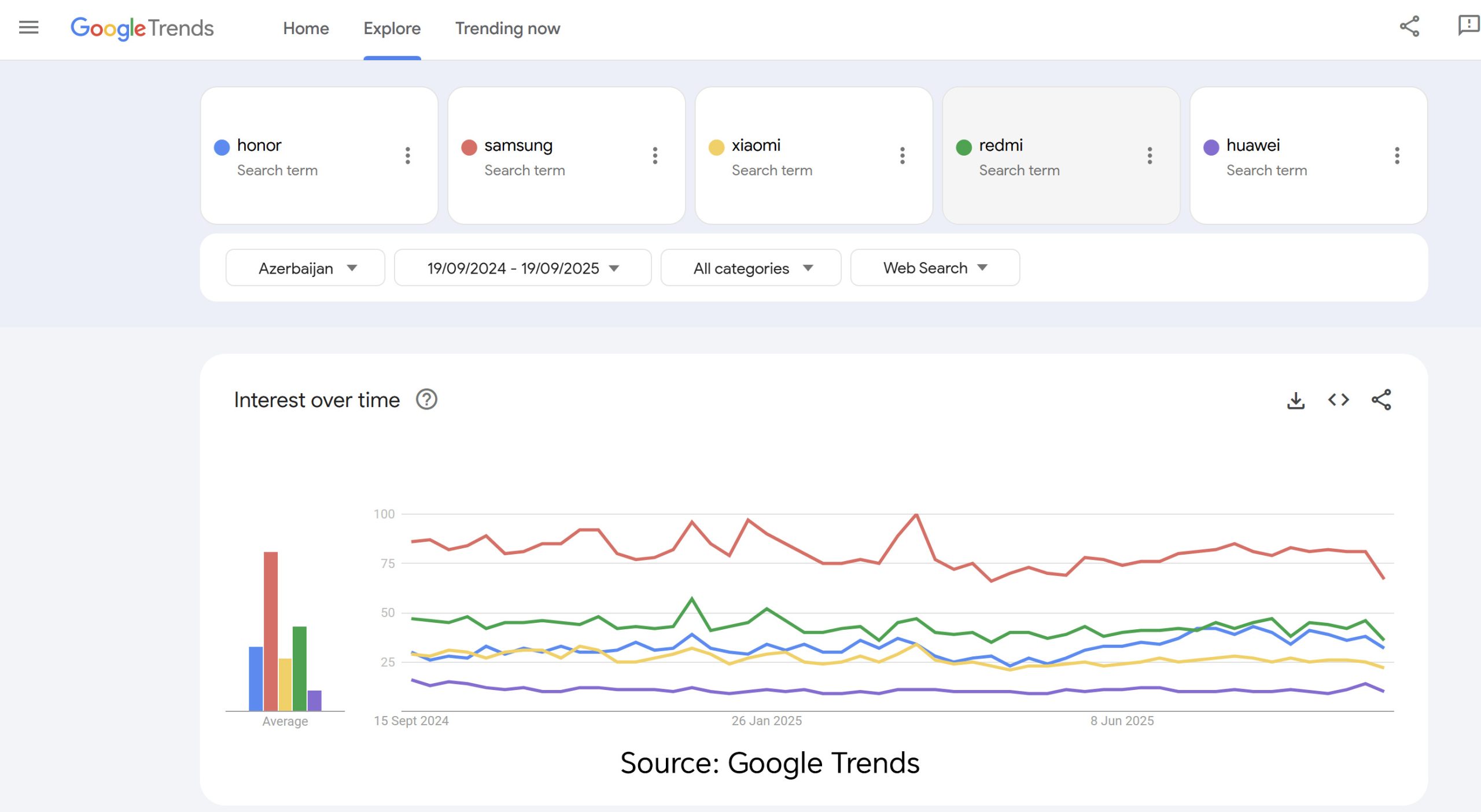Open the chart embed code icon

click(x=1338, y=400)
